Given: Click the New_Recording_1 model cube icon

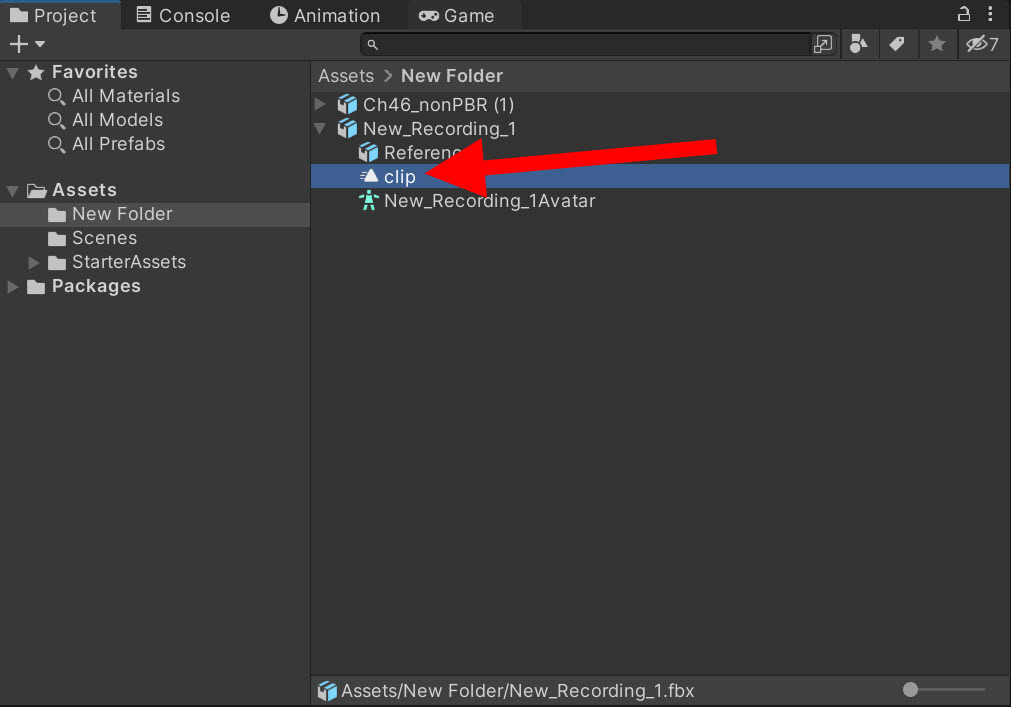Looking at the screenshot, I should 347,129.
